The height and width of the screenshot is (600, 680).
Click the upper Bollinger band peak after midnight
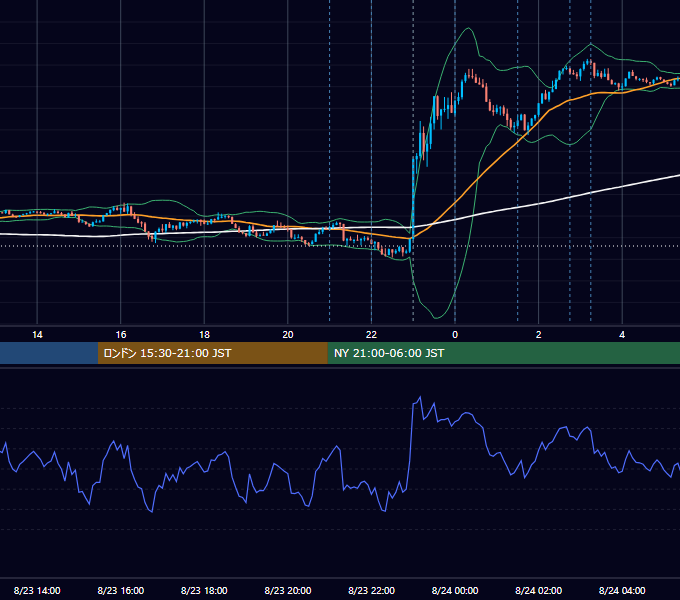pyautogui.click(x=468, y=28)
